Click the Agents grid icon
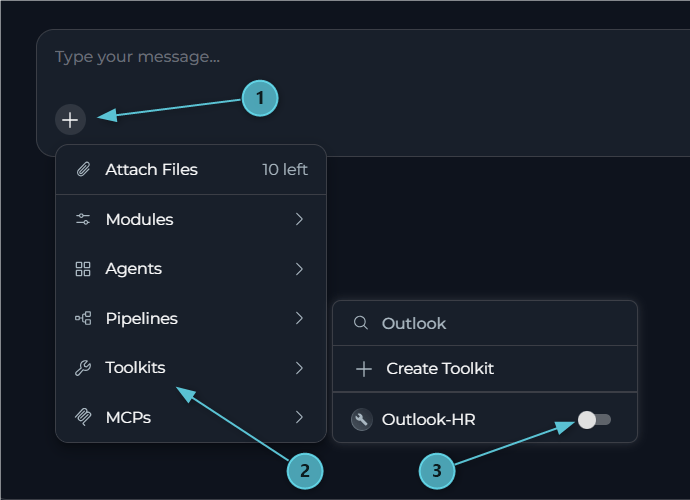 [x=83, y=269]
